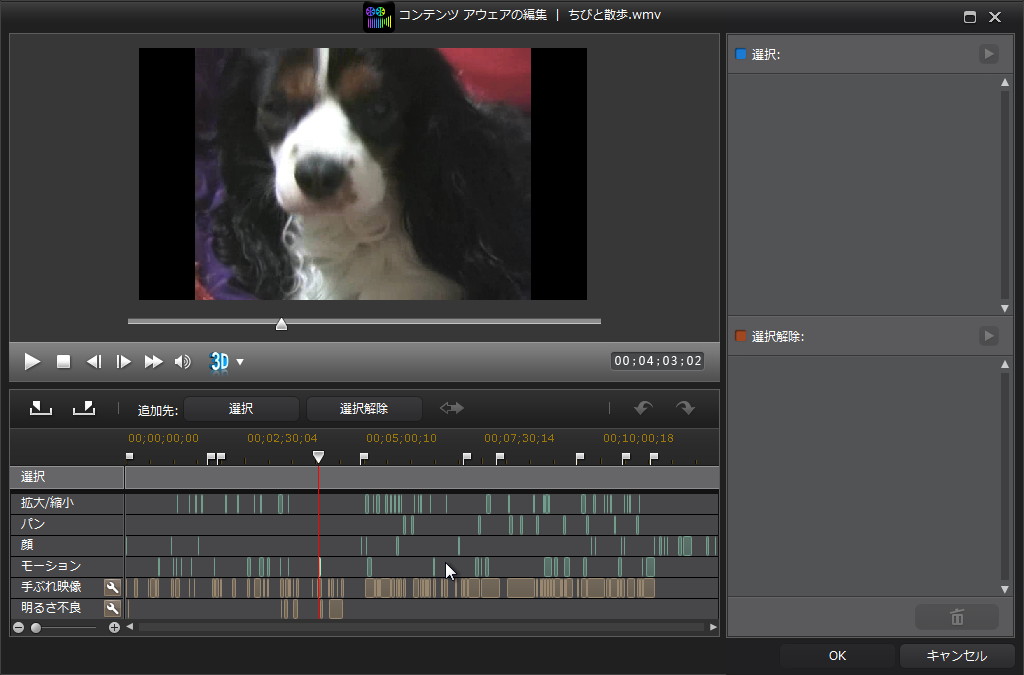Click the 00;07;30;14 ruler timestamp
The image size is (1024, 675).
point(519,438)
